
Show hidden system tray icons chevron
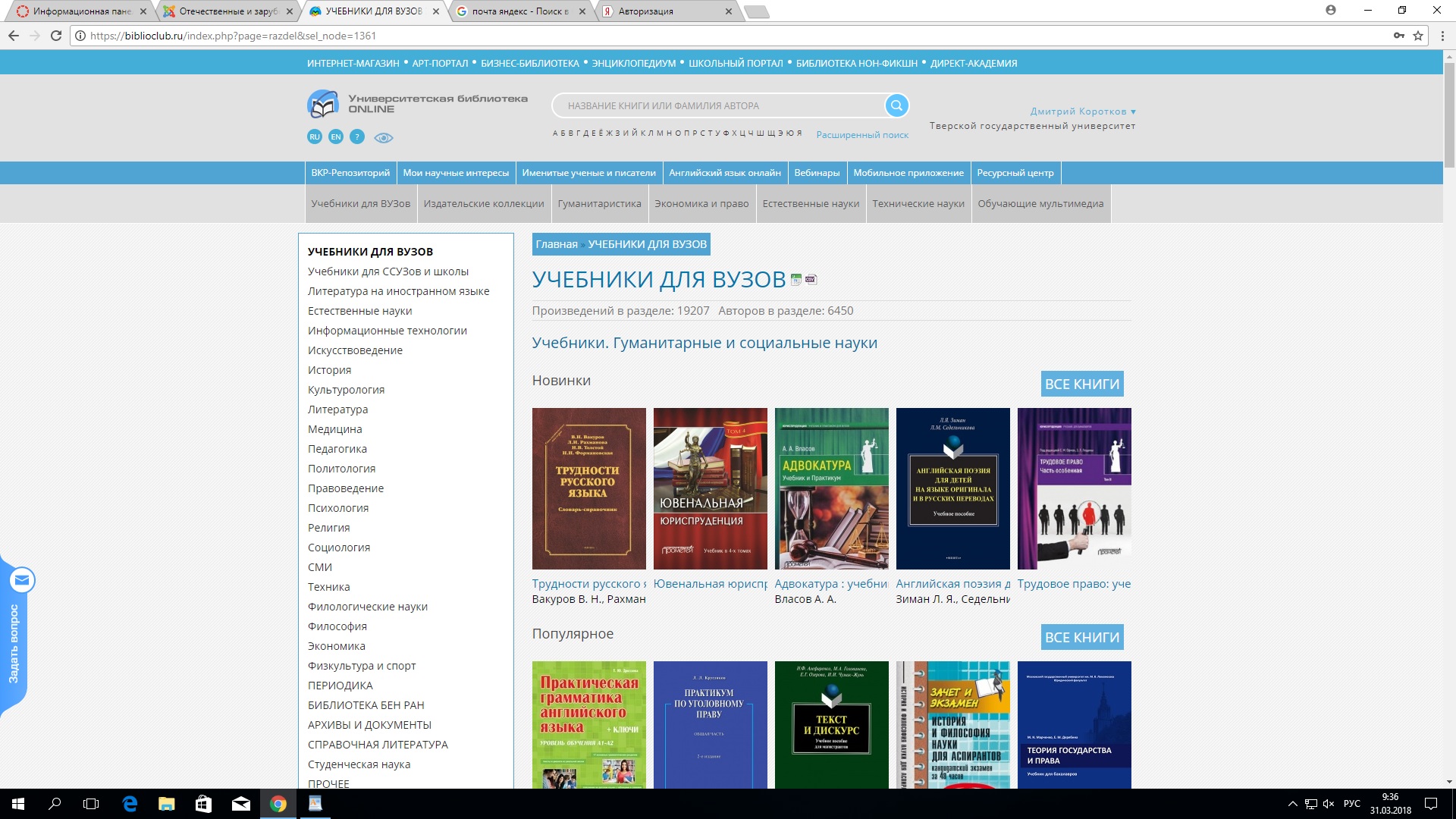pyautogui.click(x=1292, y=804)
